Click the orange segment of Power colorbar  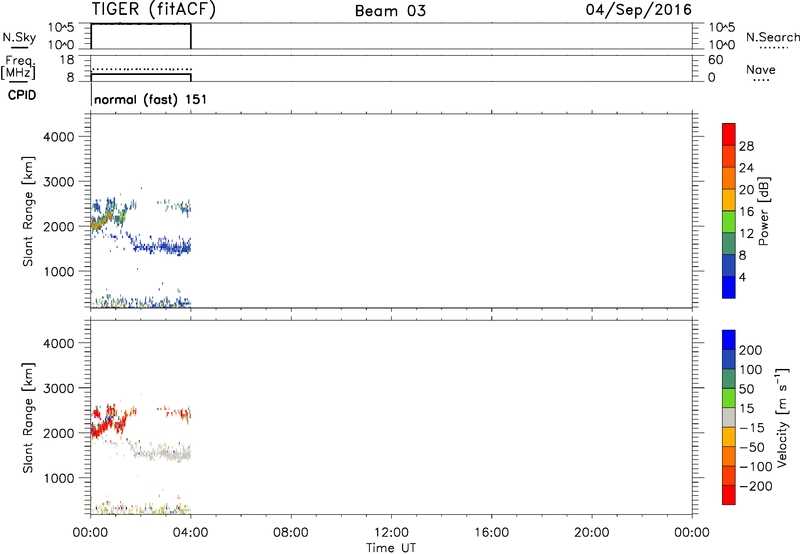(729, 178)
